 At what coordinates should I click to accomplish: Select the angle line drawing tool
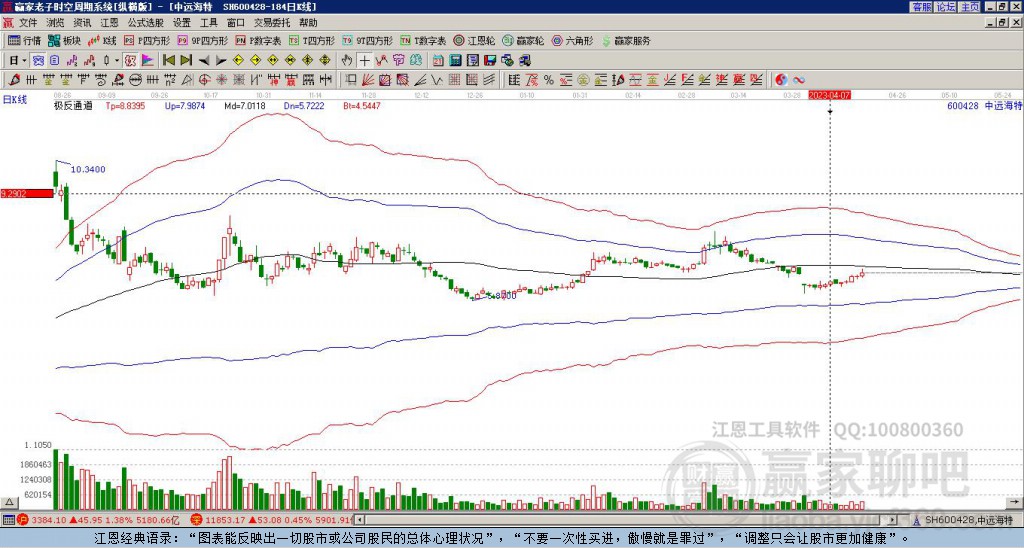pyautogui.click(x=421, y=80)
